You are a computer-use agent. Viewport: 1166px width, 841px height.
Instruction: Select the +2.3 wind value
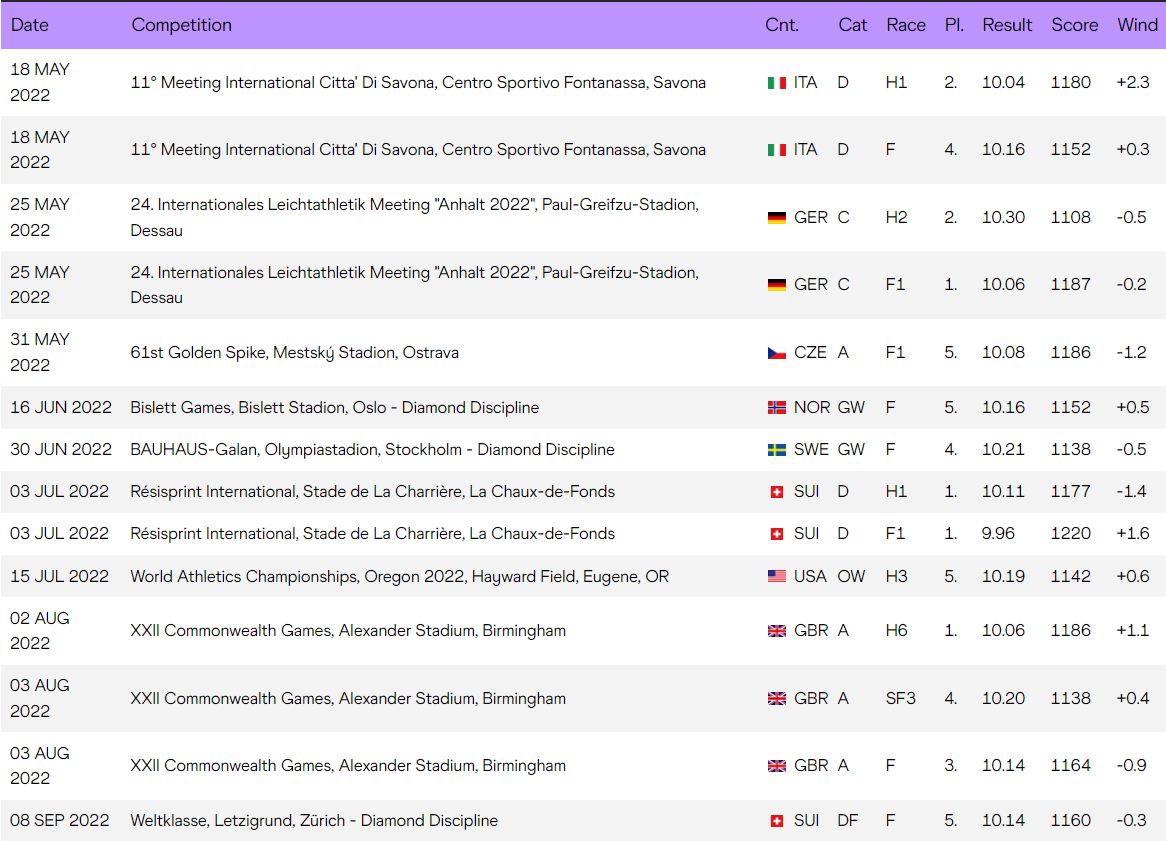coord(1133,83)
